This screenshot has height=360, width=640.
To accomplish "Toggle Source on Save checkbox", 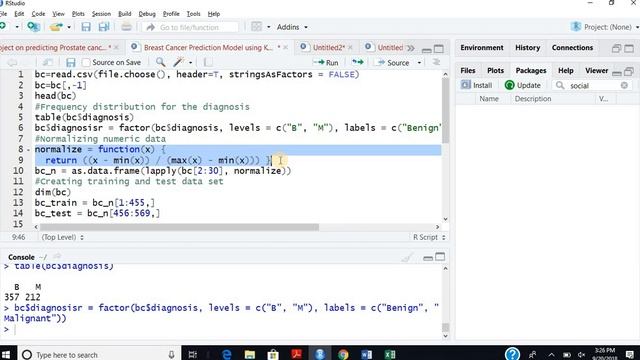I will click(x=86, y=62).
